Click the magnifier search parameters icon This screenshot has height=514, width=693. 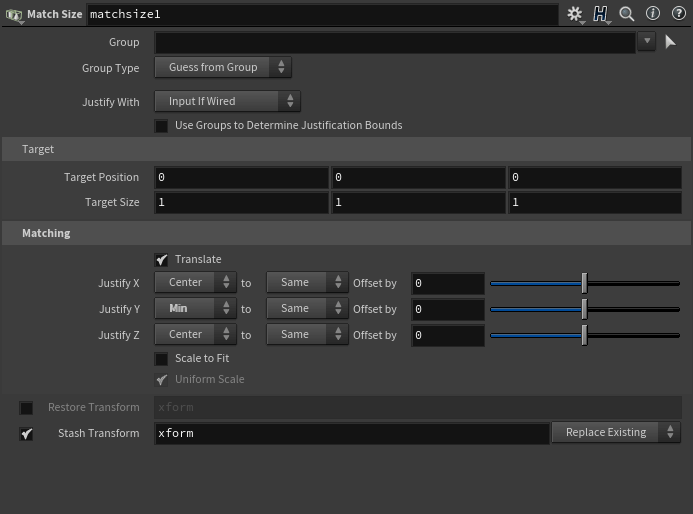tap(627, 14)
